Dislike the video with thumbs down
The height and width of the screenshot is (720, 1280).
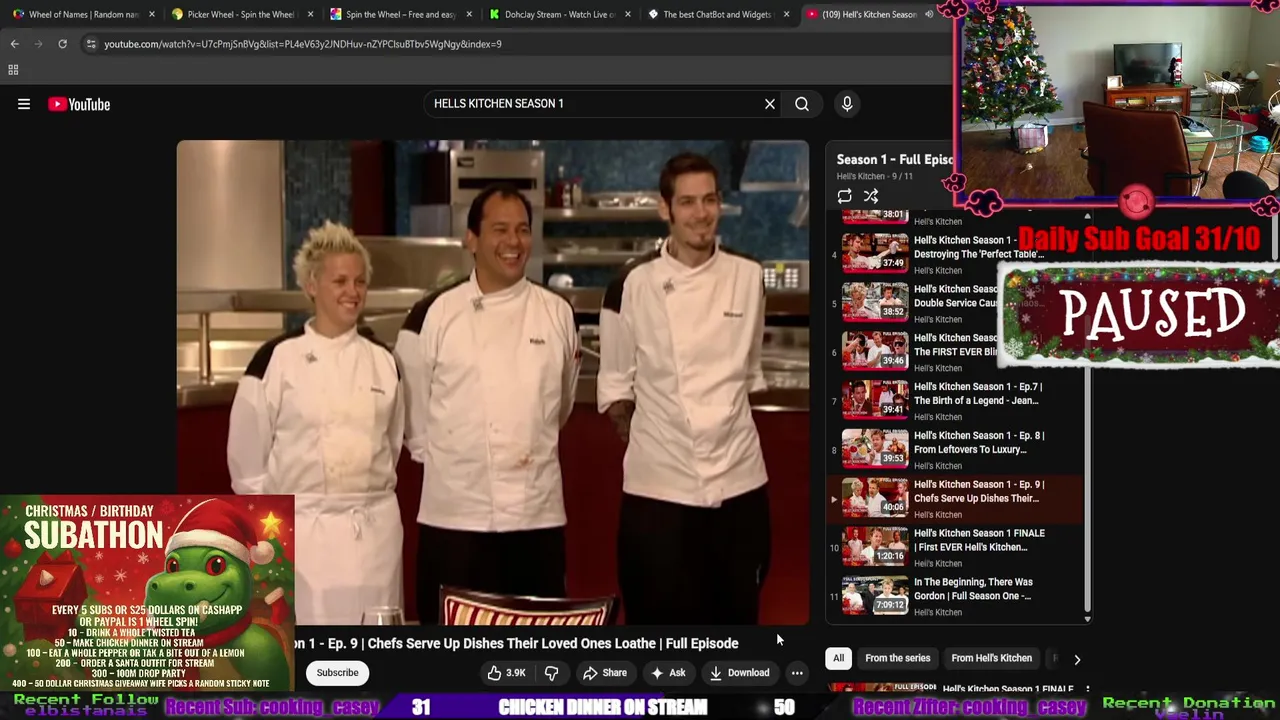[551, 673]
